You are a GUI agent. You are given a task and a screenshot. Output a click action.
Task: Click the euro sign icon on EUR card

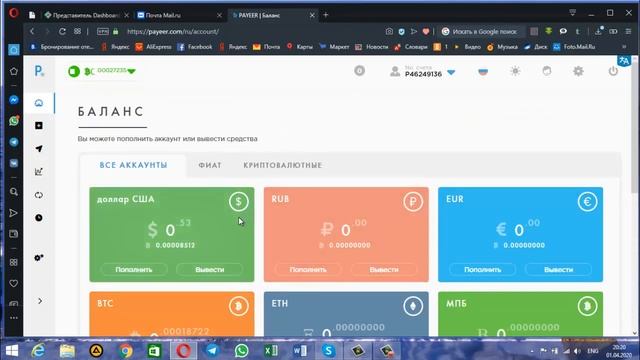(587, 201)
